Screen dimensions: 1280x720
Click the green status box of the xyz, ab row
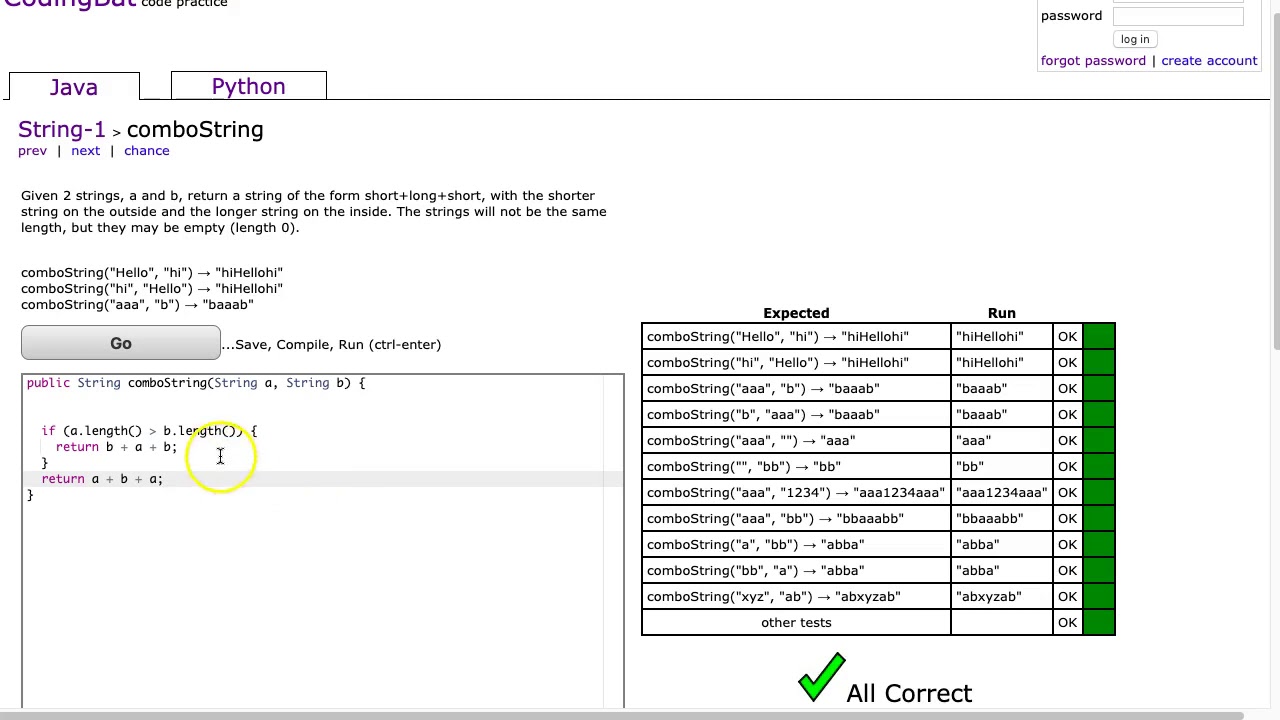[x=1098, y=597]
